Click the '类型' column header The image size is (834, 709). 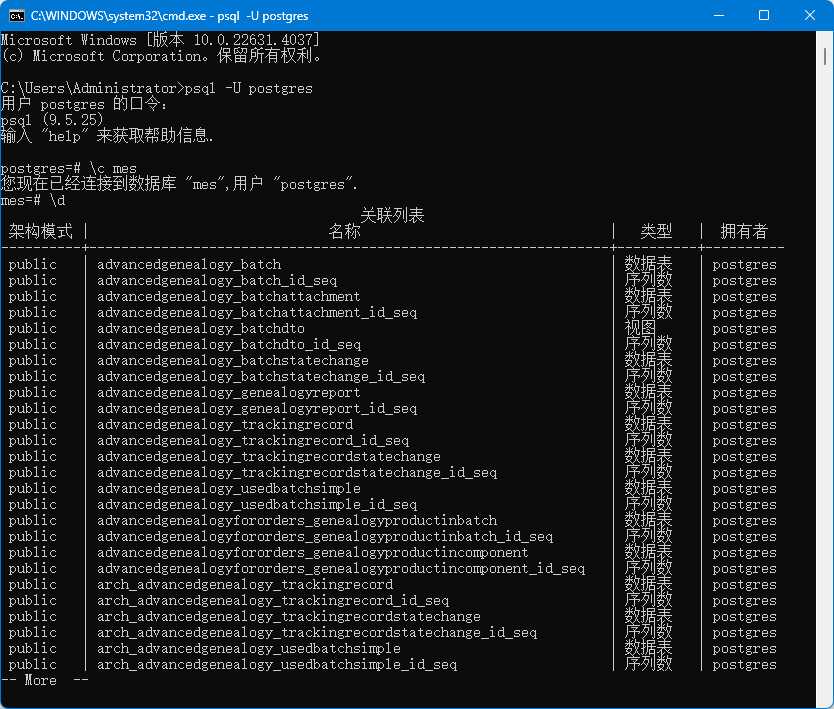(656, 231)
